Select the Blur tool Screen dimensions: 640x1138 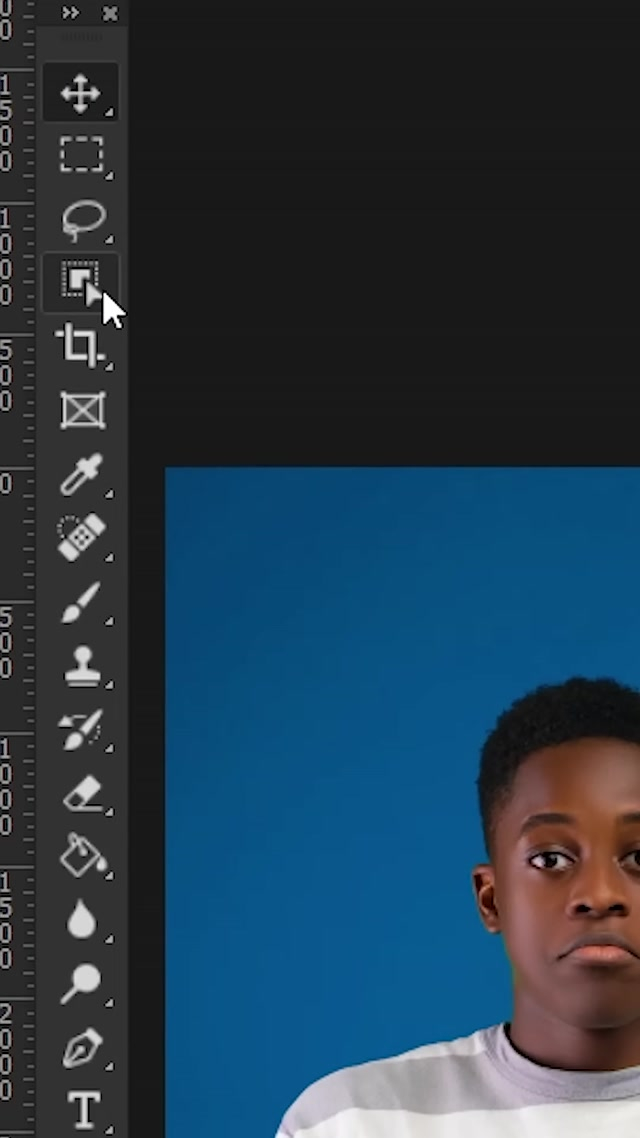[81, 920]
